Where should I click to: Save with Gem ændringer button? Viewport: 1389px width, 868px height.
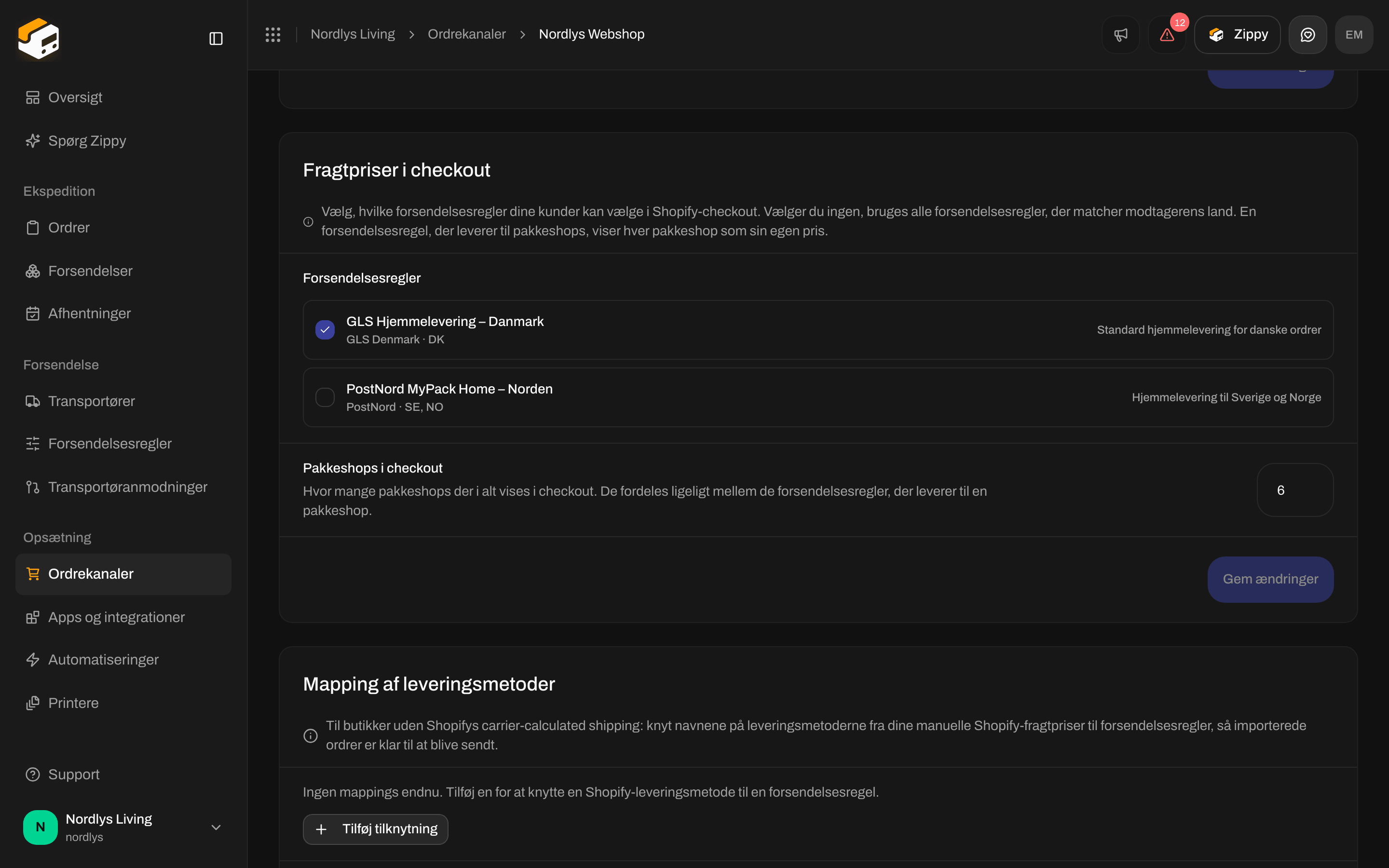click(x=1270, y=579)
